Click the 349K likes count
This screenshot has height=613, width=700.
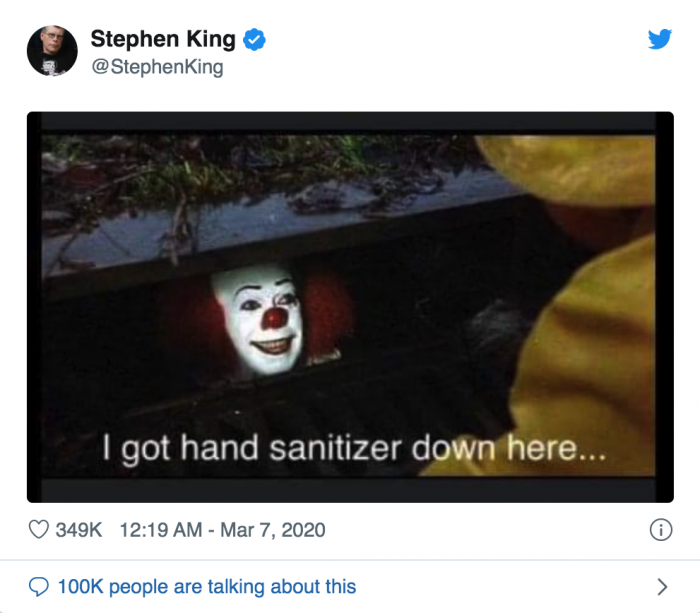(x=79, y=530)
